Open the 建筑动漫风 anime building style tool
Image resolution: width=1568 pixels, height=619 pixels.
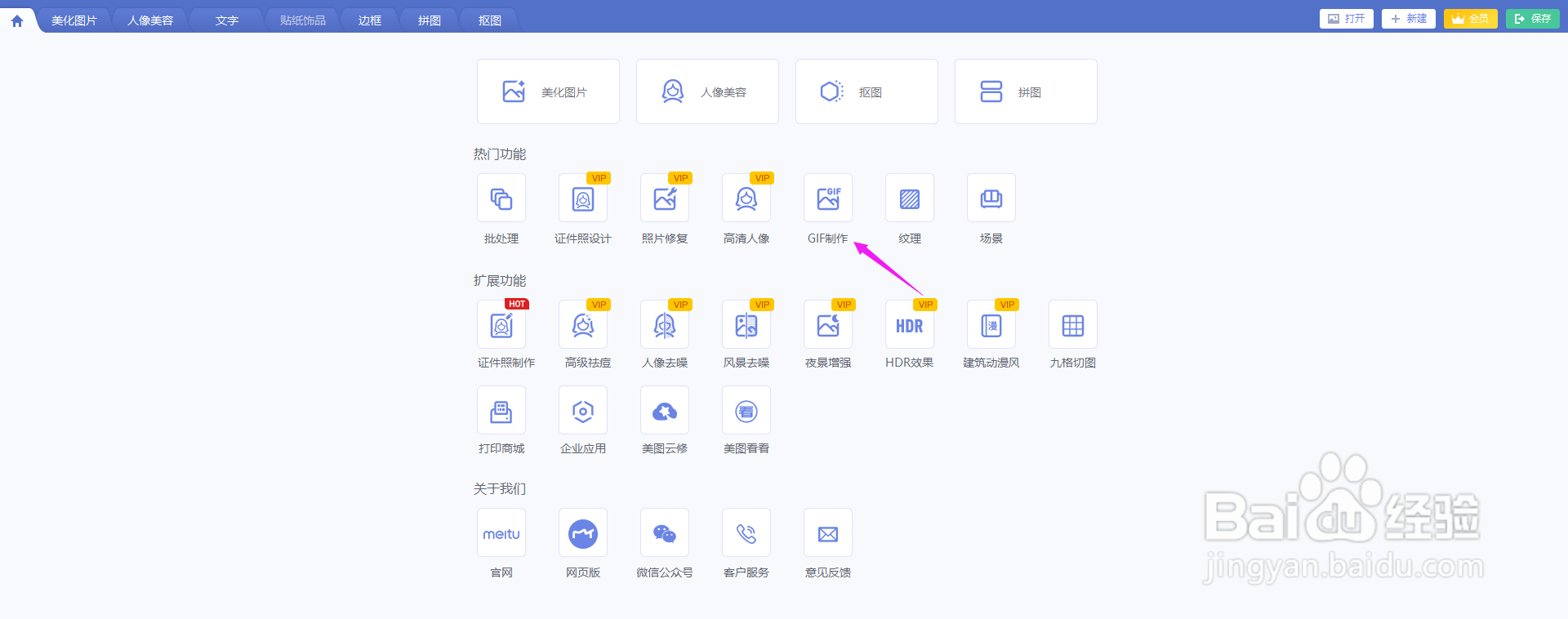pos(991,324)
